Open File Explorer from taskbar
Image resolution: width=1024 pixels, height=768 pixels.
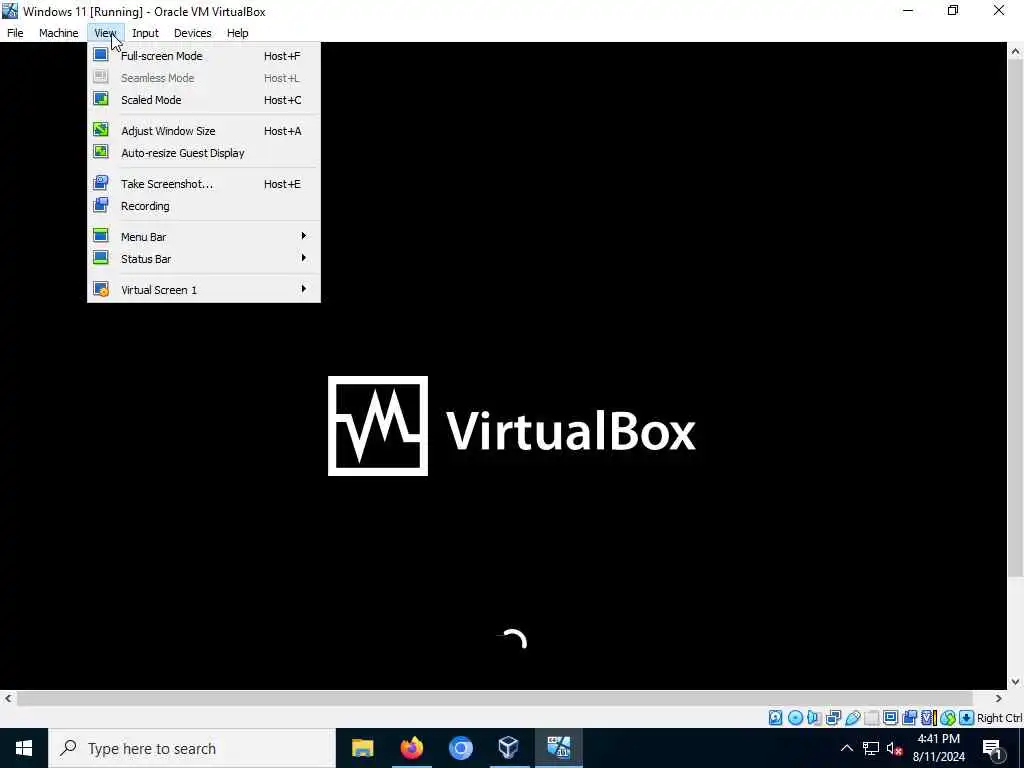point(362,748)
